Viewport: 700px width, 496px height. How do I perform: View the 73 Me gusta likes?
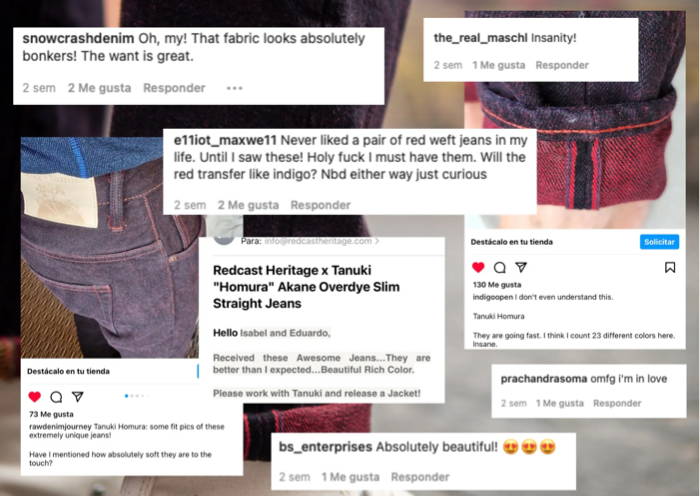tap(51, 414)
